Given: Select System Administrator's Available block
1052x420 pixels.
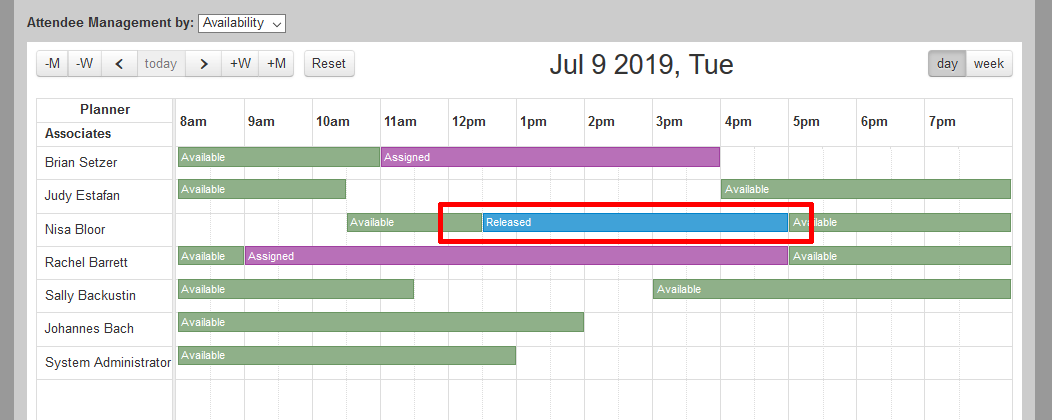Looking at the screenshot, I should [x=346, y=355].
